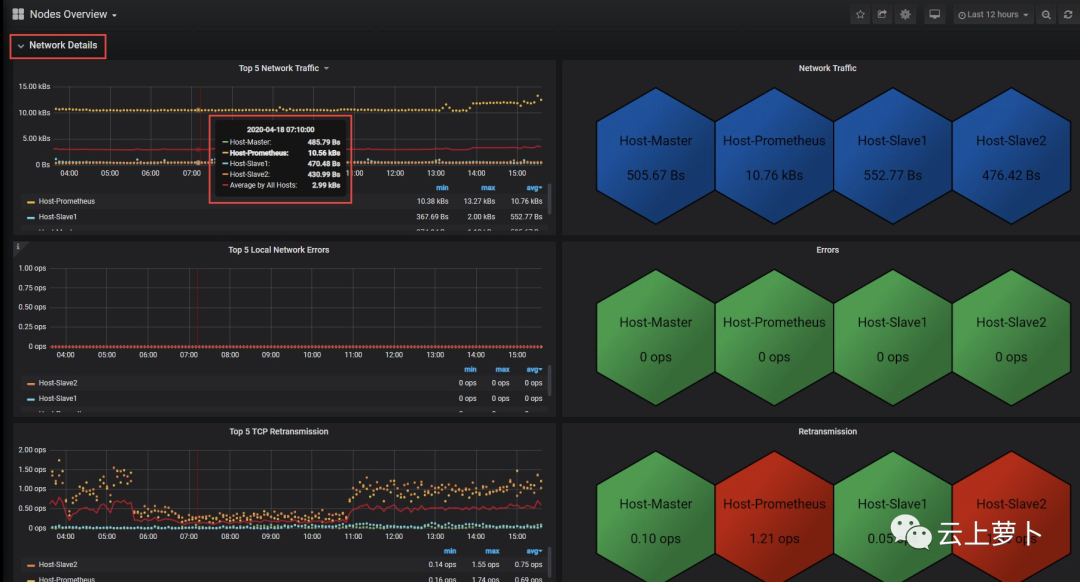
Task: Share the dashboard via share icon
Action: pos(882,14)
